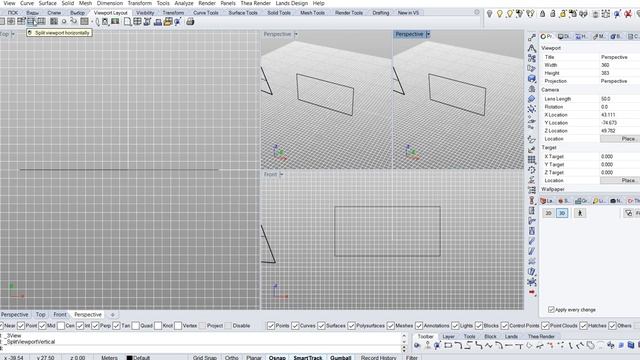The width and height of the screenshot is (640, 360).
Task: Switch to the Solid Tools toolbar tab
Action: pos(279,13)
